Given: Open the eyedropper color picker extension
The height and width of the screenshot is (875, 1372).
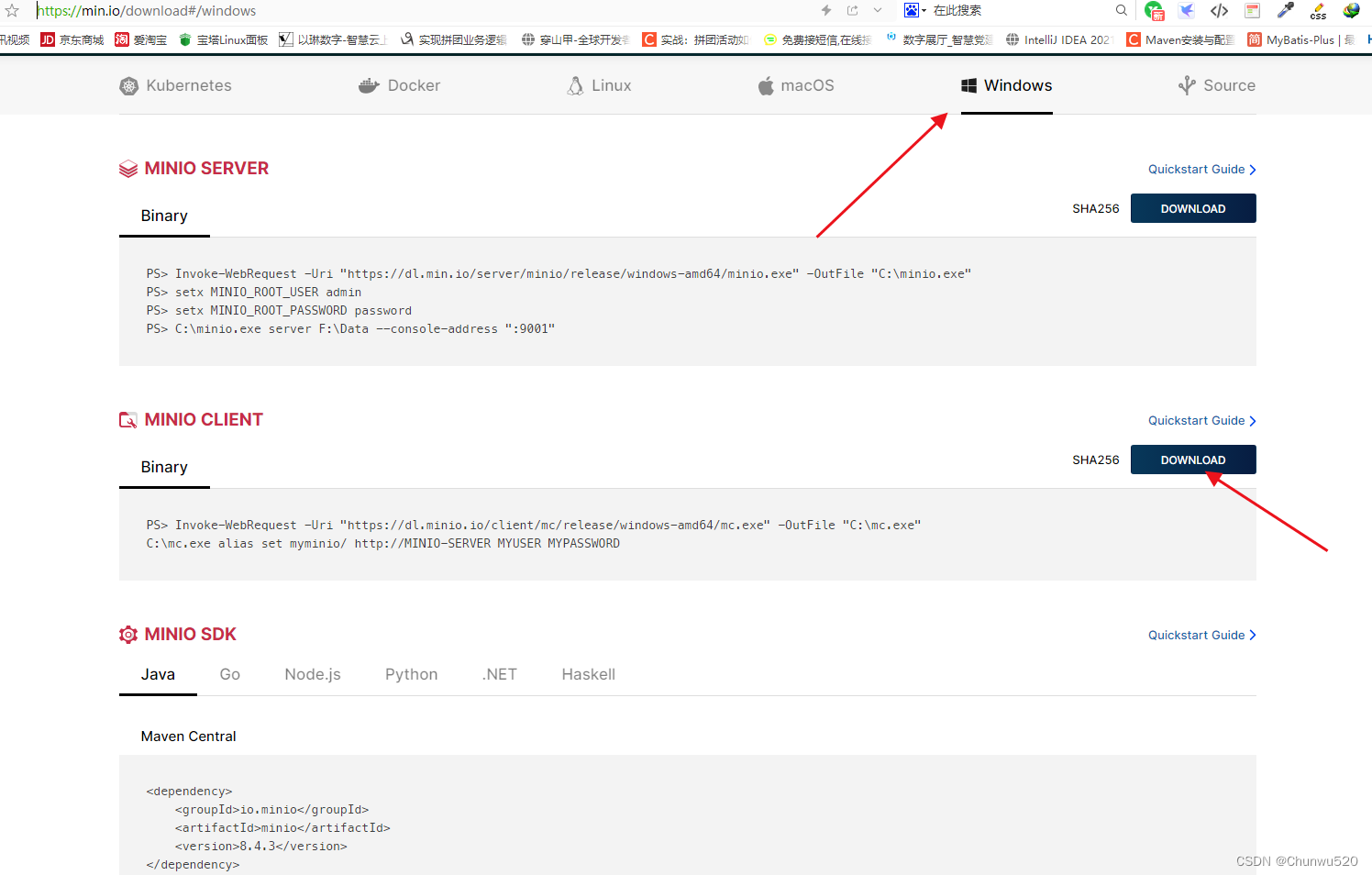Looking at the screenshot, I should (x=1286, y=11).
